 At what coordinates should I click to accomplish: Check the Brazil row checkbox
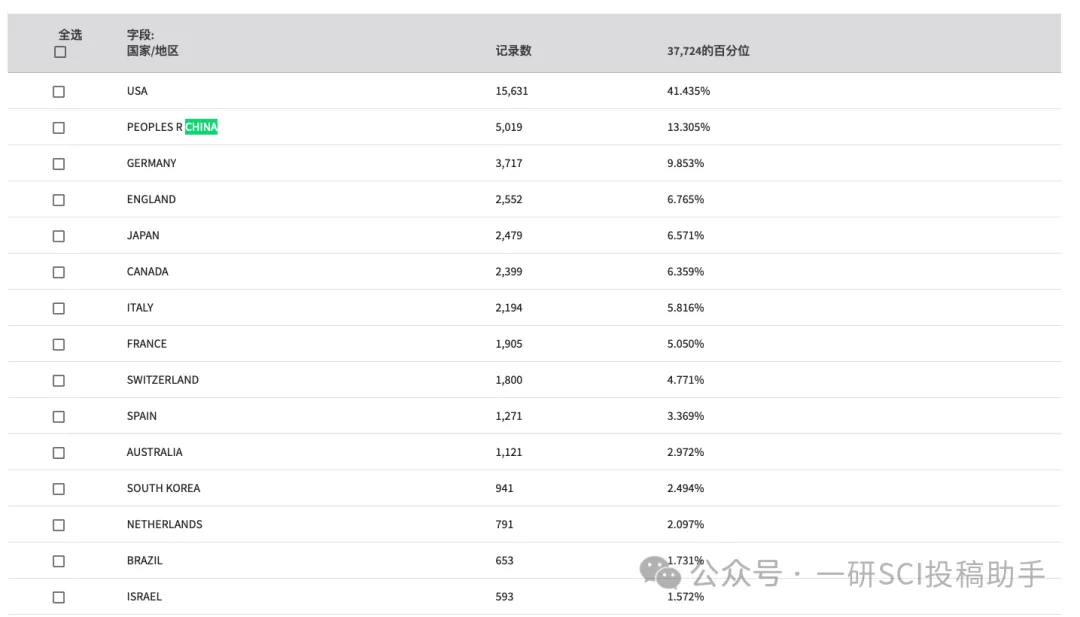(x=59, y=561)
